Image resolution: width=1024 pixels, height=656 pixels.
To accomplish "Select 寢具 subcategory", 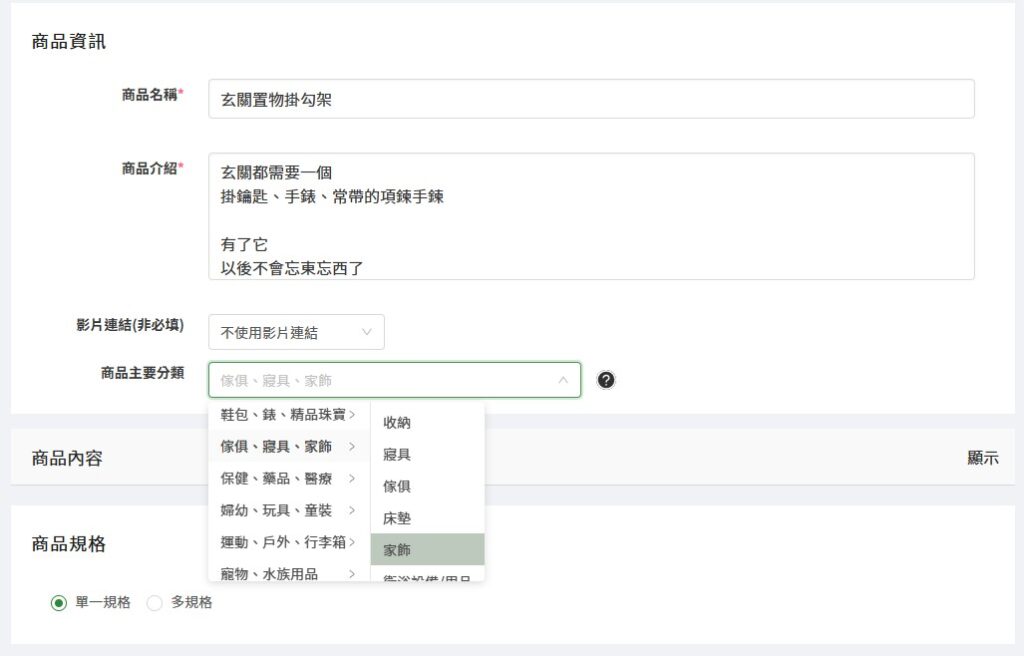I will coord(427,454).
